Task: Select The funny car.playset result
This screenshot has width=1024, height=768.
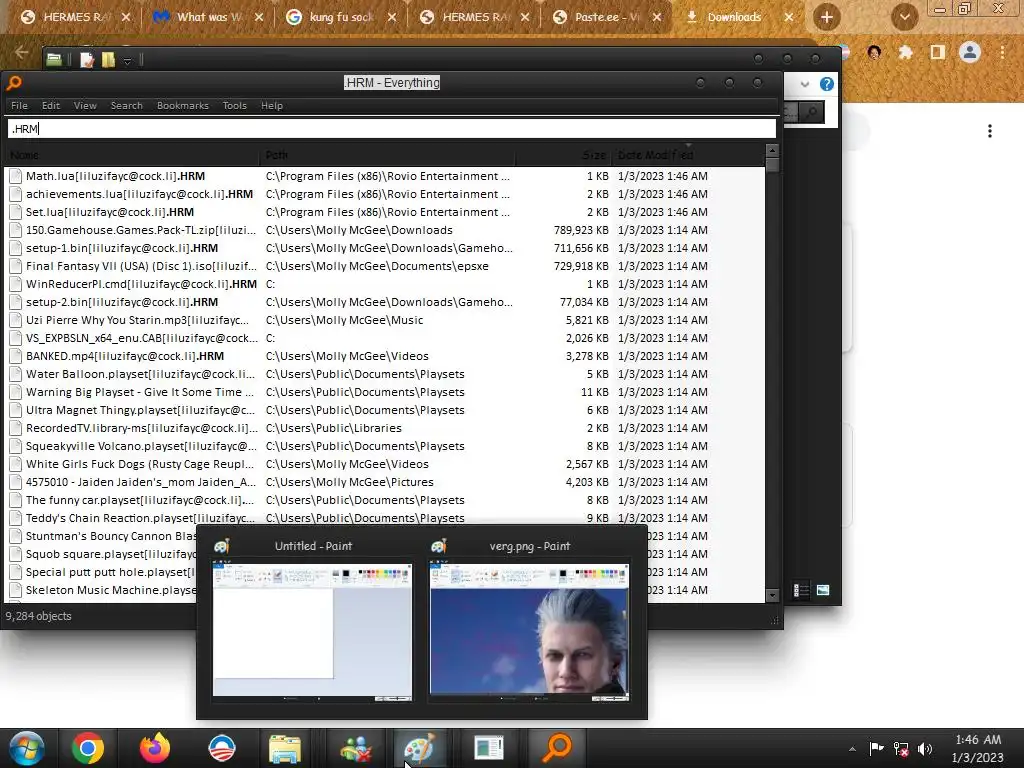Action: (x=385, y=500)
